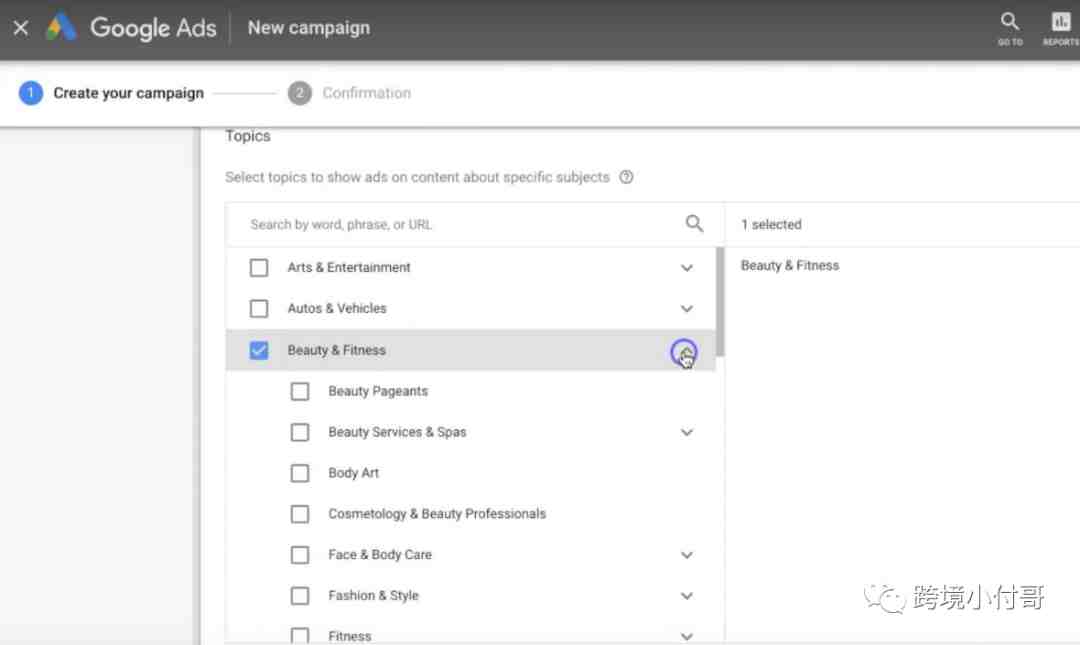Click the topics list vertical scrollbar
1080x645 pixels.
click(720, 302)
